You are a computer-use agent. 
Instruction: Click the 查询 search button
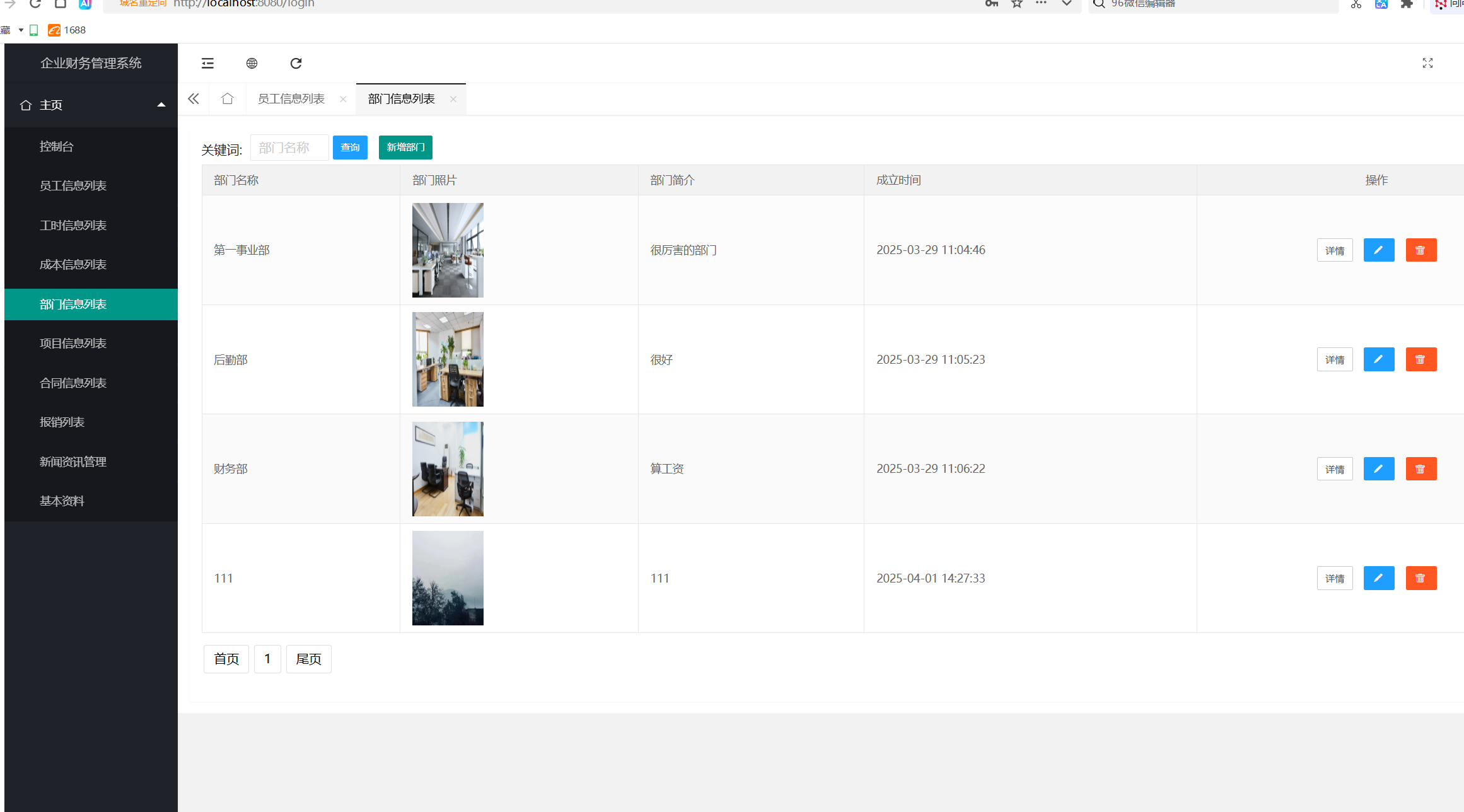coord(350,148)
